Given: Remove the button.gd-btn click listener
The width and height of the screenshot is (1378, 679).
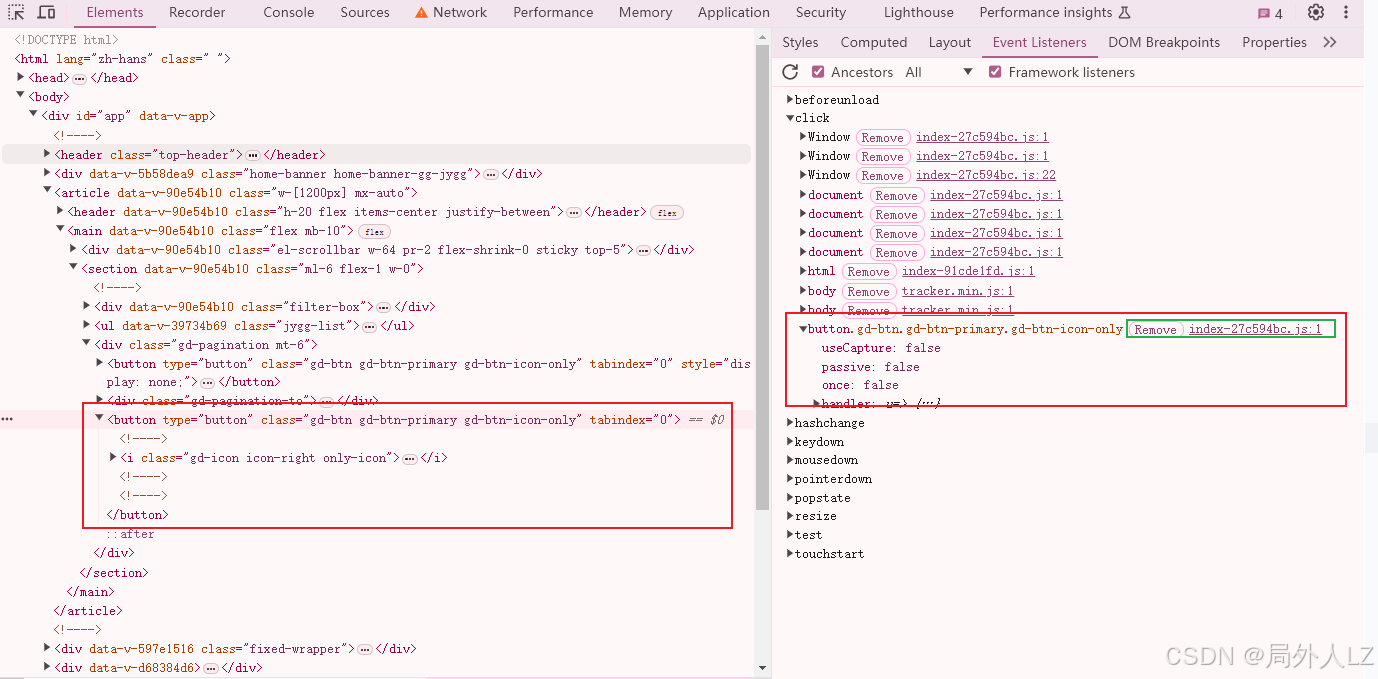Looking at the screenshot, I should [x=1155, y=330].
